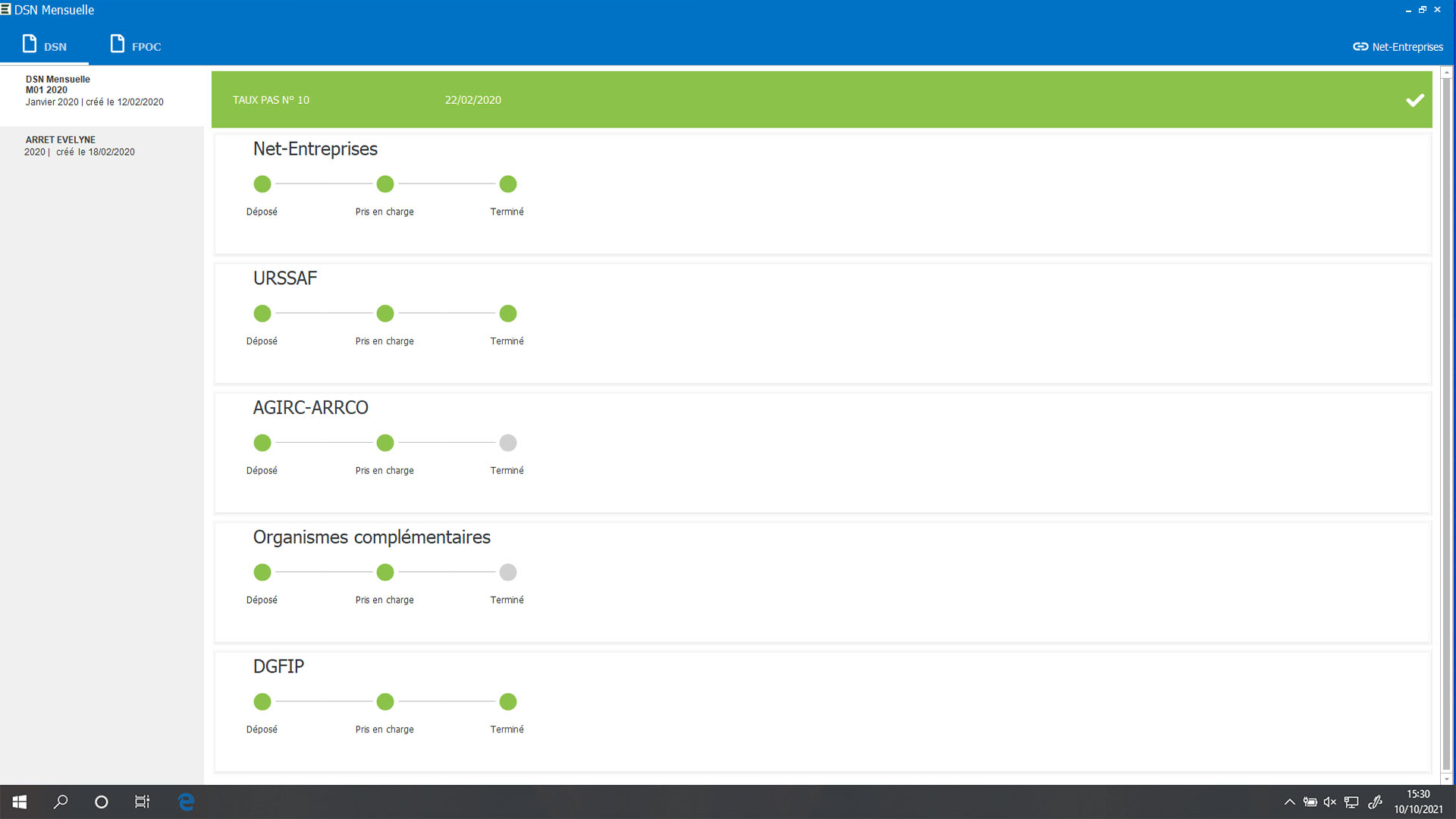Click the pen workspace tray icon

tap(1375, 802)
